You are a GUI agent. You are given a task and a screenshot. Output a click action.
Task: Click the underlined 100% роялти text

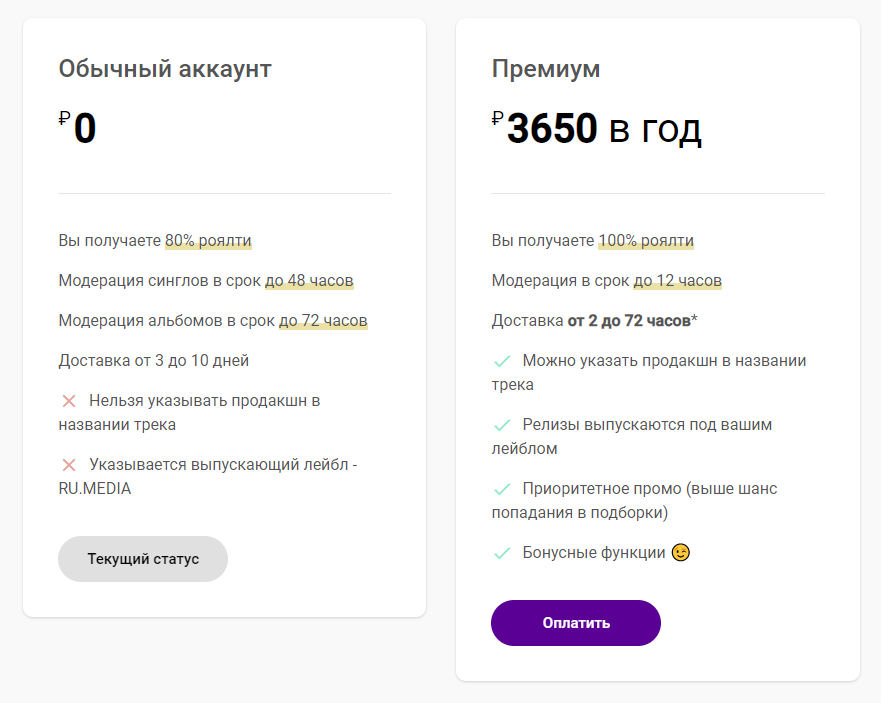[x=646, y=241]
